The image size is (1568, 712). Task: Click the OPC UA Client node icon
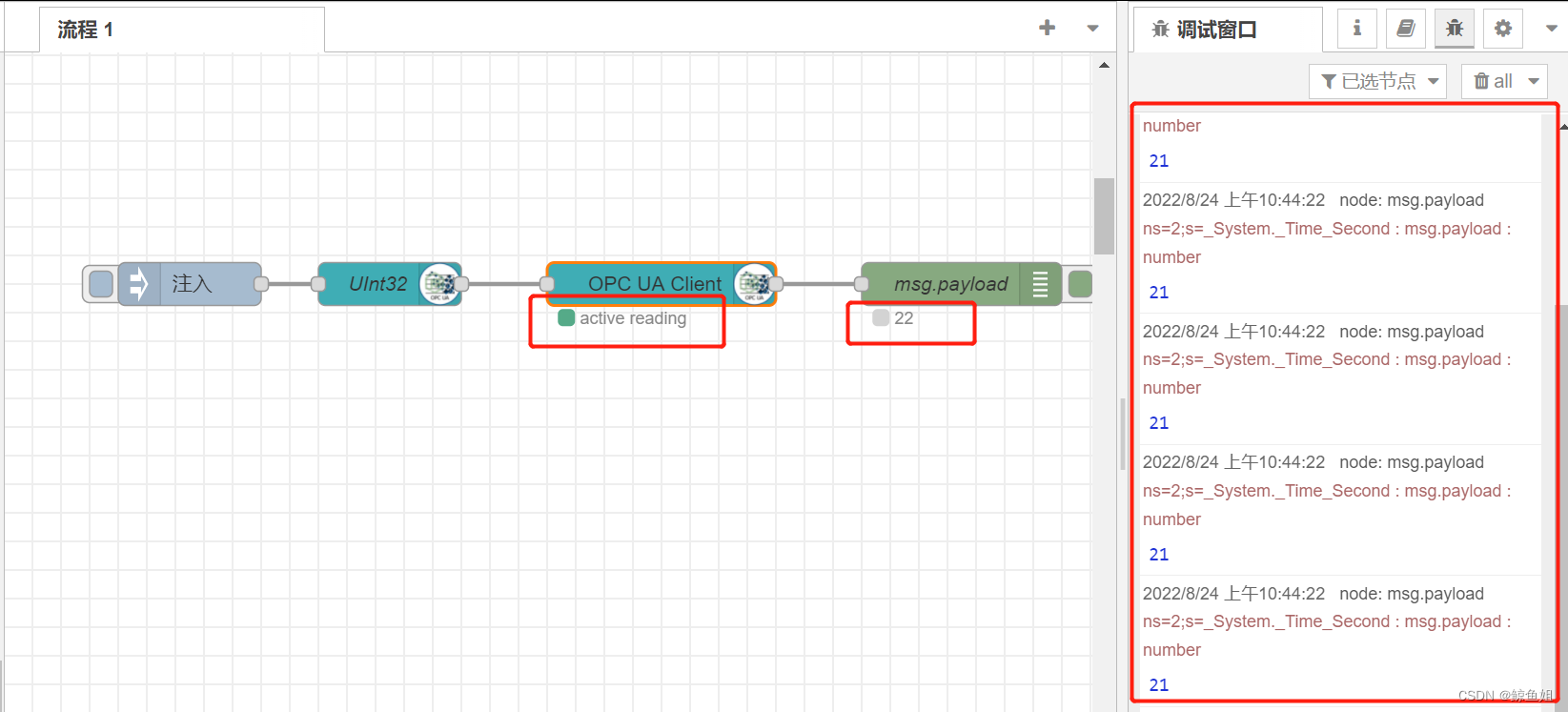pyautogui.click(x=754, y=283)
